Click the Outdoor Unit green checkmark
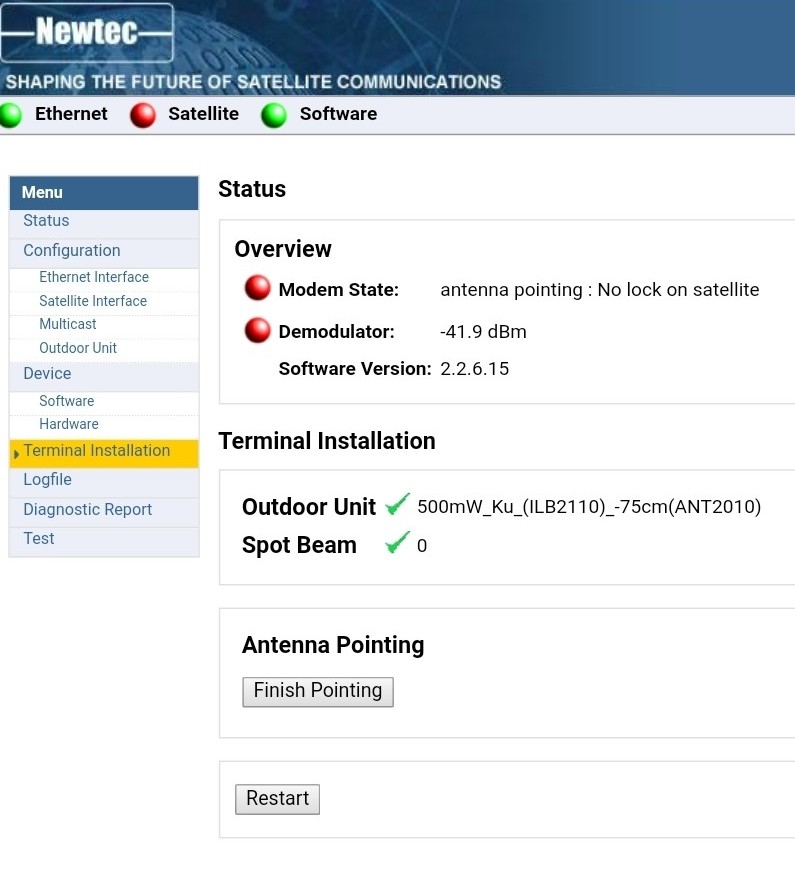Image resolution: width=795 pixels, height=896 pixels. coord(397,504)
